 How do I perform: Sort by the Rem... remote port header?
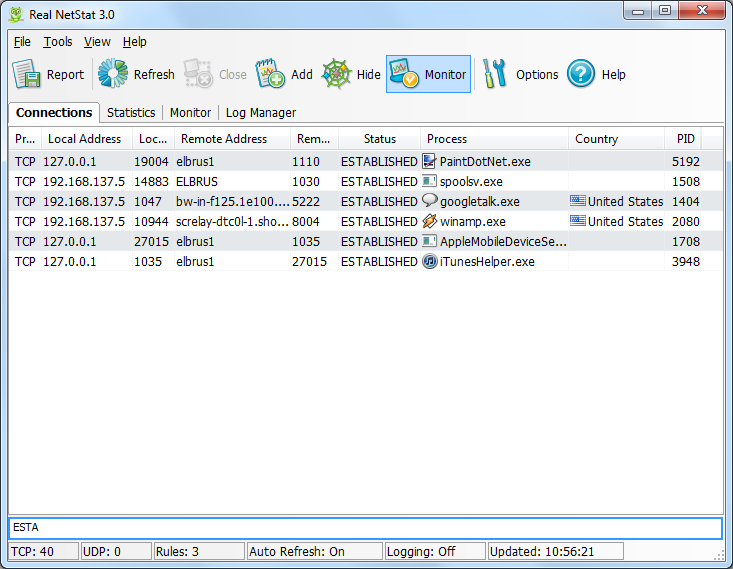coord(314,139)
